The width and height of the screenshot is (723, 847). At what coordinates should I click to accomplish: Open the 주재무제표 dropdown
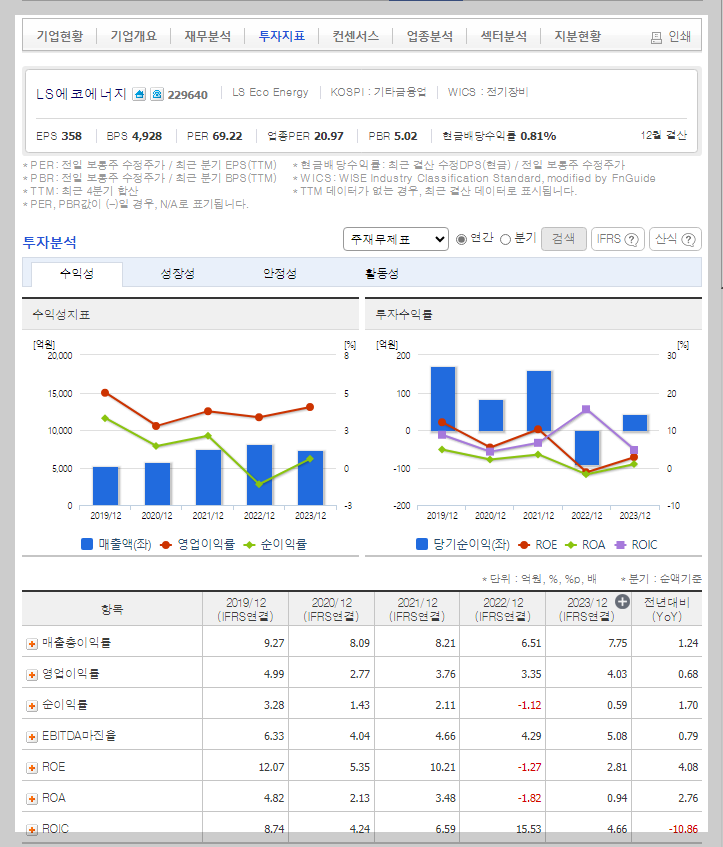396,239
